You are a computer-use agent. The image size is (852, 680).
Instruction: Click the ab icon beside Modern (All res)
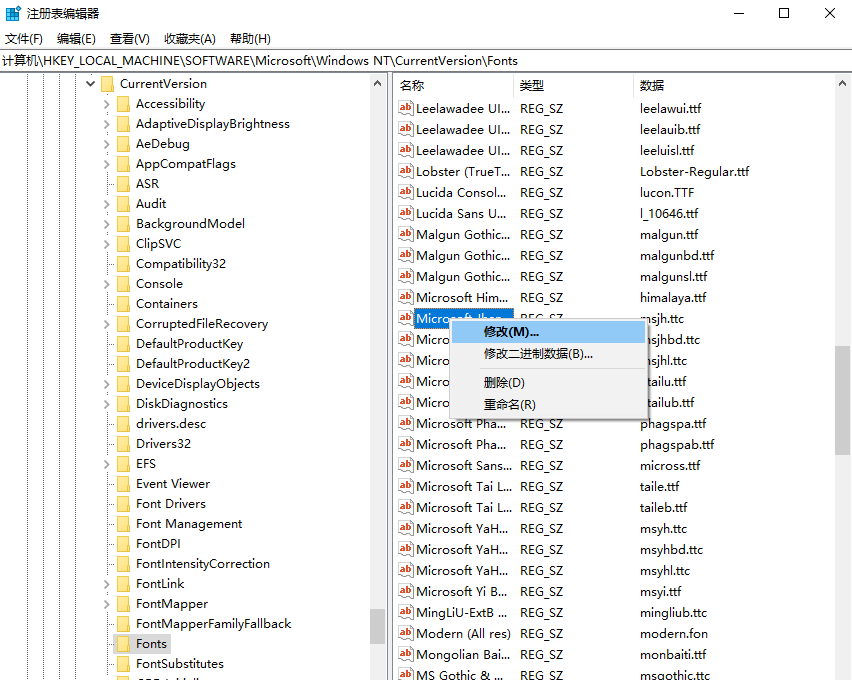405,633
